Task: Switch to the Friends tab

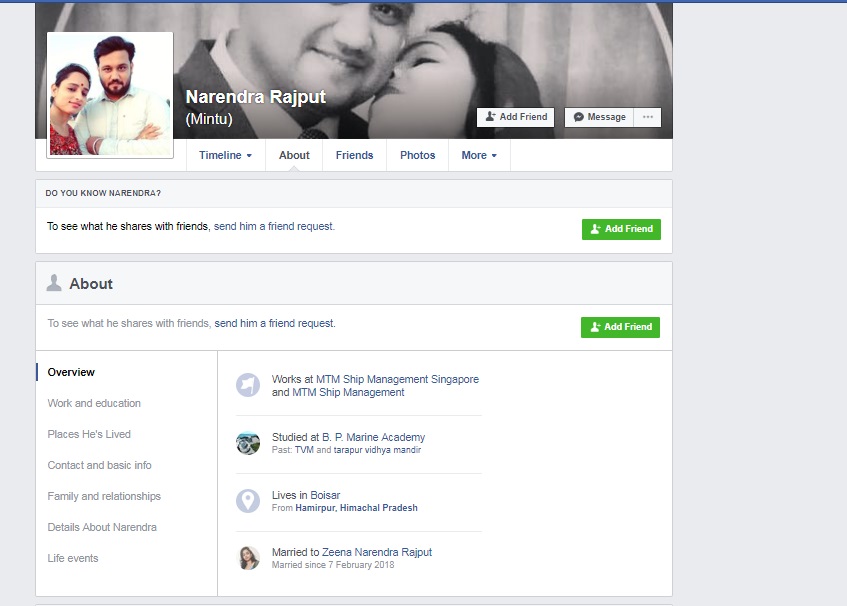Action: pyautogui.click(x=354, y=155)
